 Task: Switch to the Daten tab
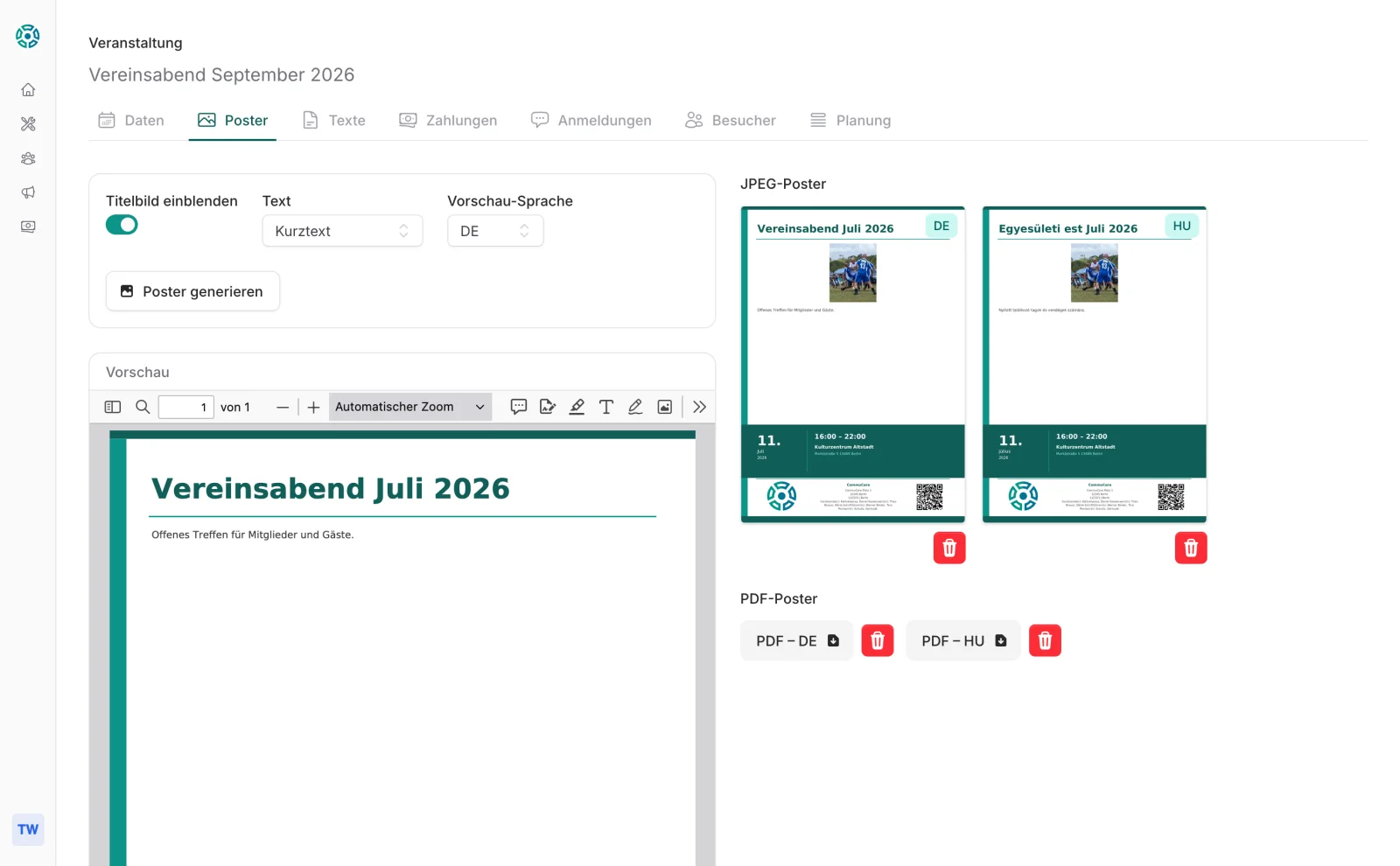(x=131, y=121)
